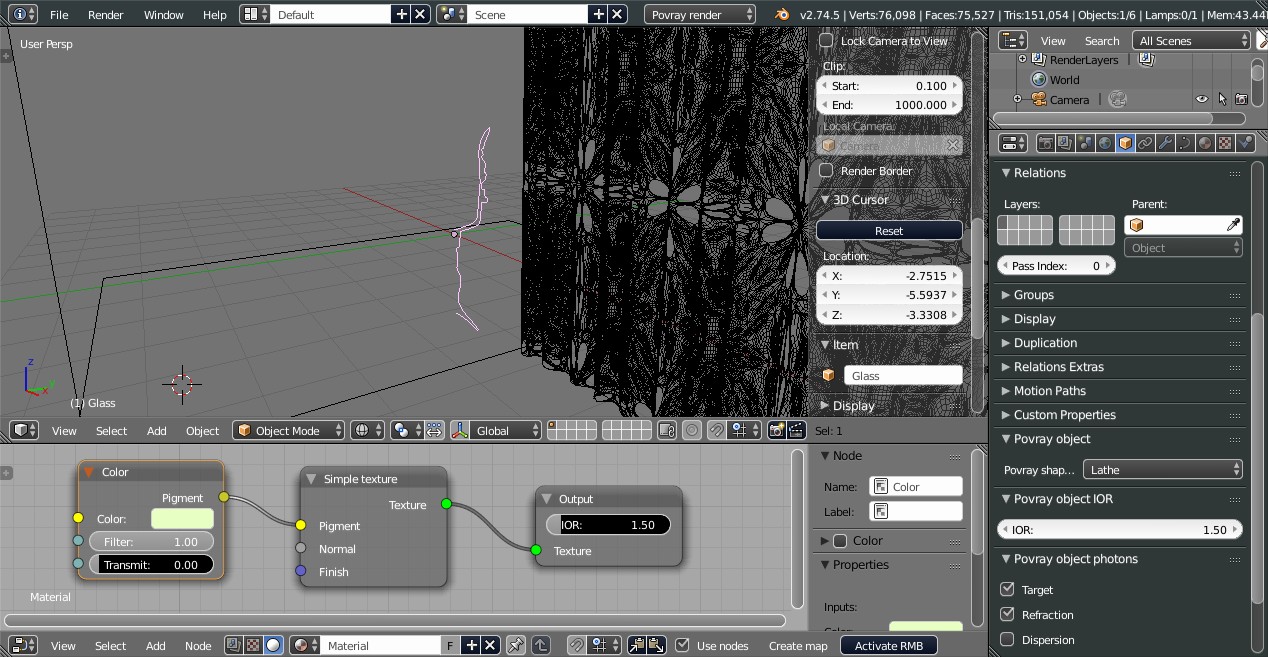Switch to the Render camera properties tab
This screenshot has width=1268, height=657.
click(x=1045, y=143)
